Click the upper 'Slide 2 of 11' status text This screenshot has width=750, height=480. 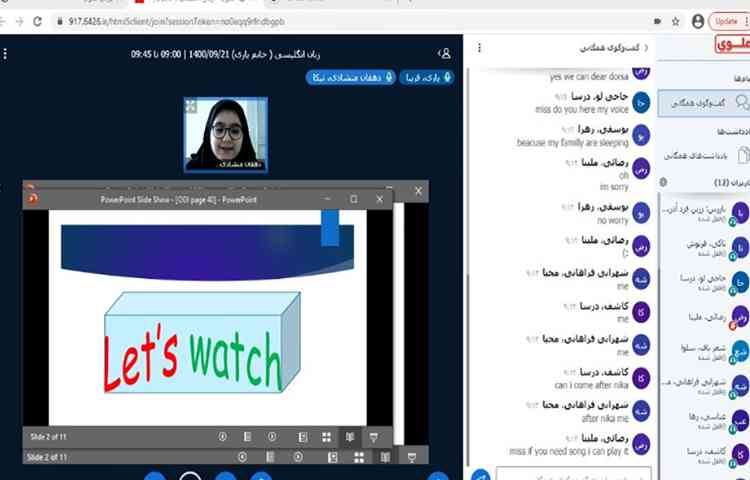tap(48, 436)
